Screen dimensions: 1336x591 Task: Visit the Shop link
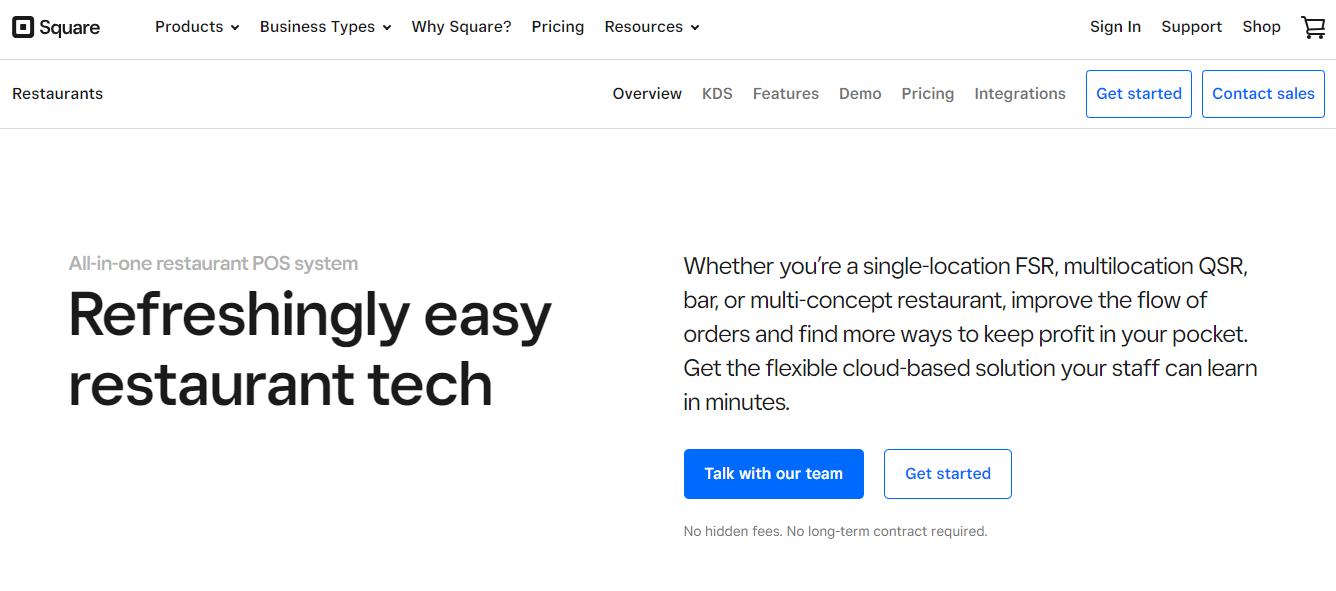1262,27
